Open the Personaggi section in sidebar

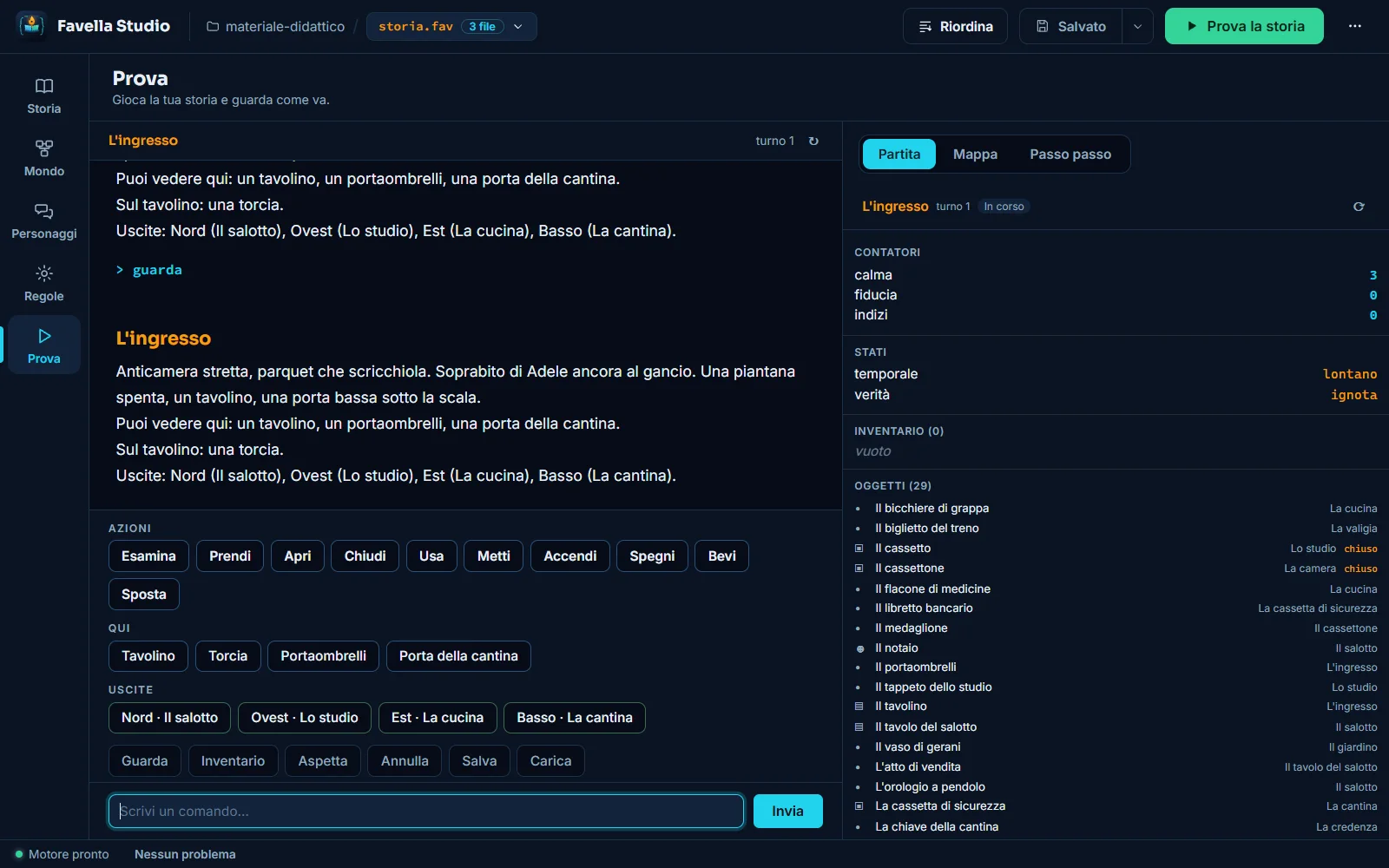(44, 220)
